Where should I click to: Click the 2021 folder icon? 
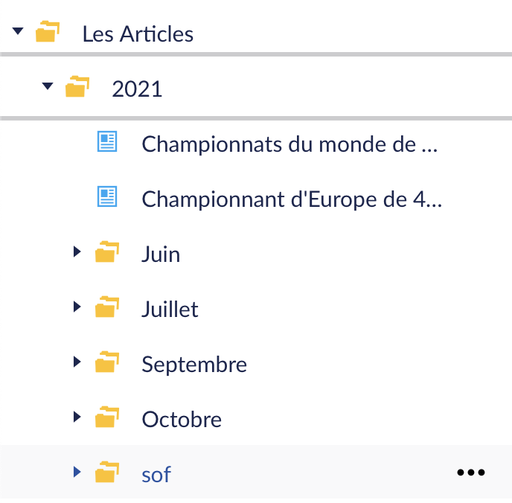[x=77, y=87]
